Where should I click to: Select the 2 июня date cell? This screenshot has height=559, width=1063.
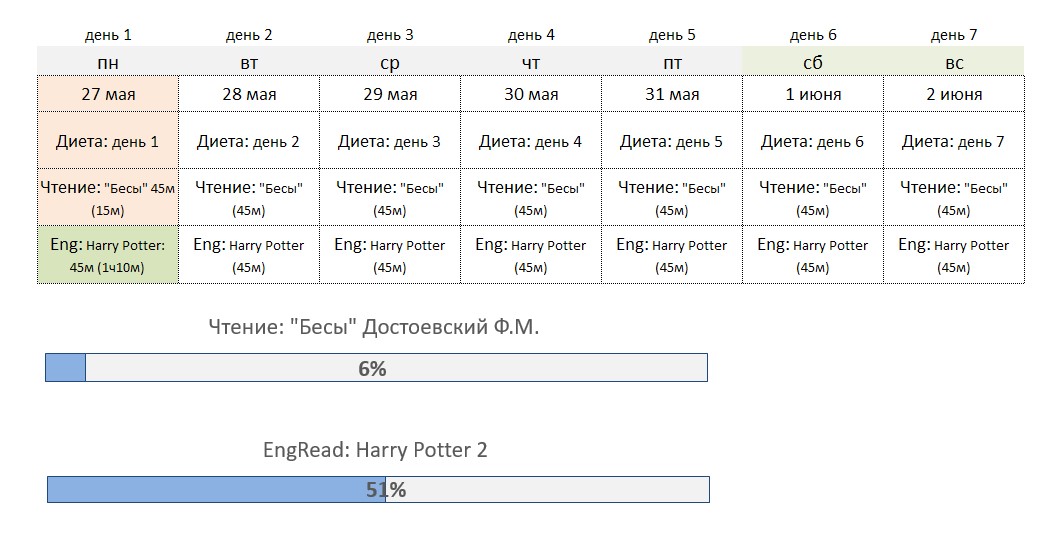[x=954, y=94]
